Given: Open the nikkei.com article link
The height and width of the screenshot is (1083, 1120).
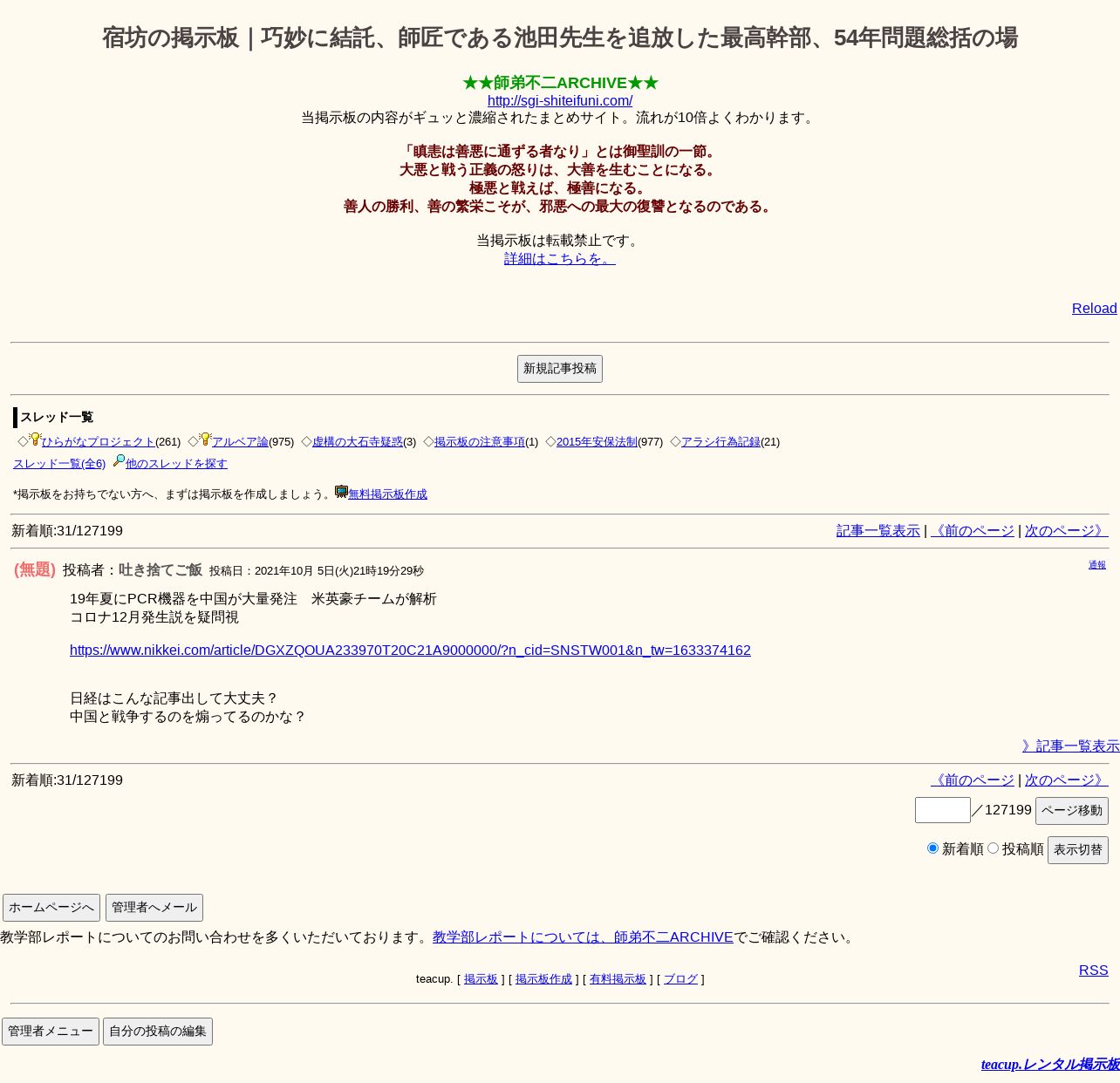Looking at the screenshot, I should coord(410,650).
